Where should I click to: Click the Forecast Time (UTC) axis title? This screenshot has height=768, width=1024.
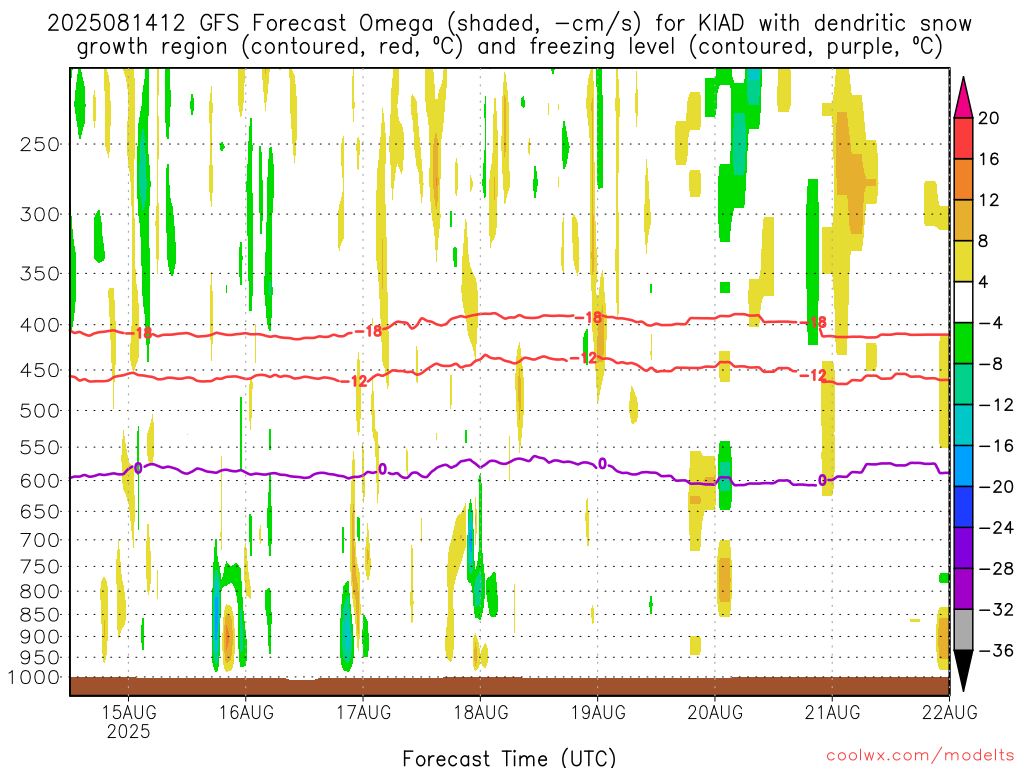tap(509, 758)
